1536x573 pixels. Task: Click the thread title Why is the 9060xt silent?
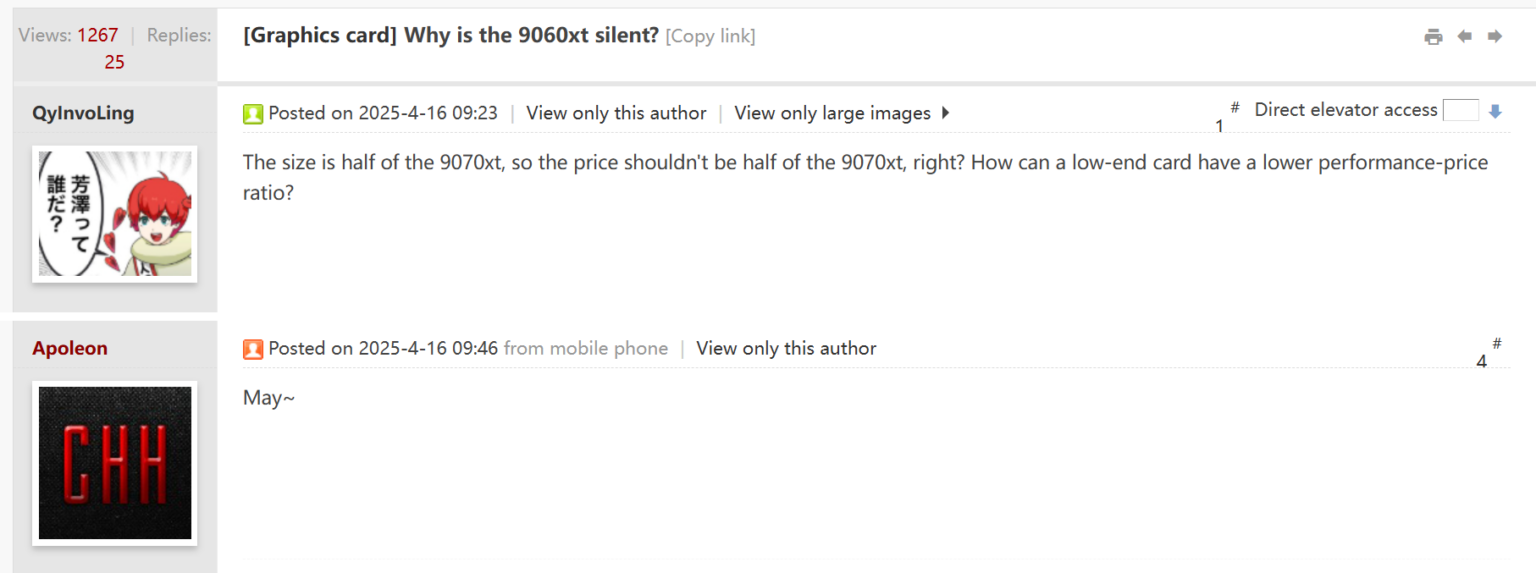coord(531,36)
